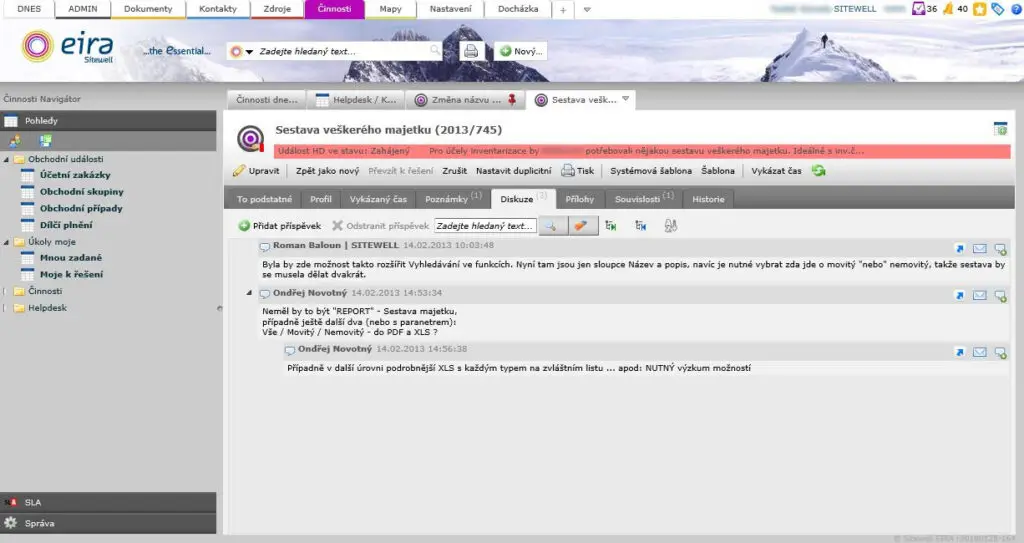
Task: Click the printer icon beside the top search box
Action: (x=470, y=51)
